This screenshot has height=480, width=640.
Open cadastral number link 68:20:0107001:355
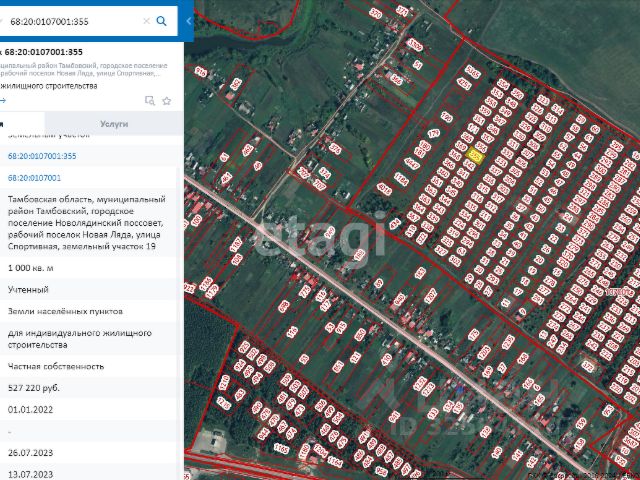(x=42, y=156)
